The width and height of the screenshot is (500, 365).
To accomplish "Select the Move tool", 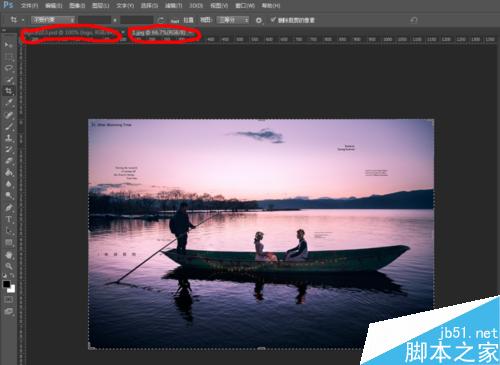I will [x=9, y=44].
